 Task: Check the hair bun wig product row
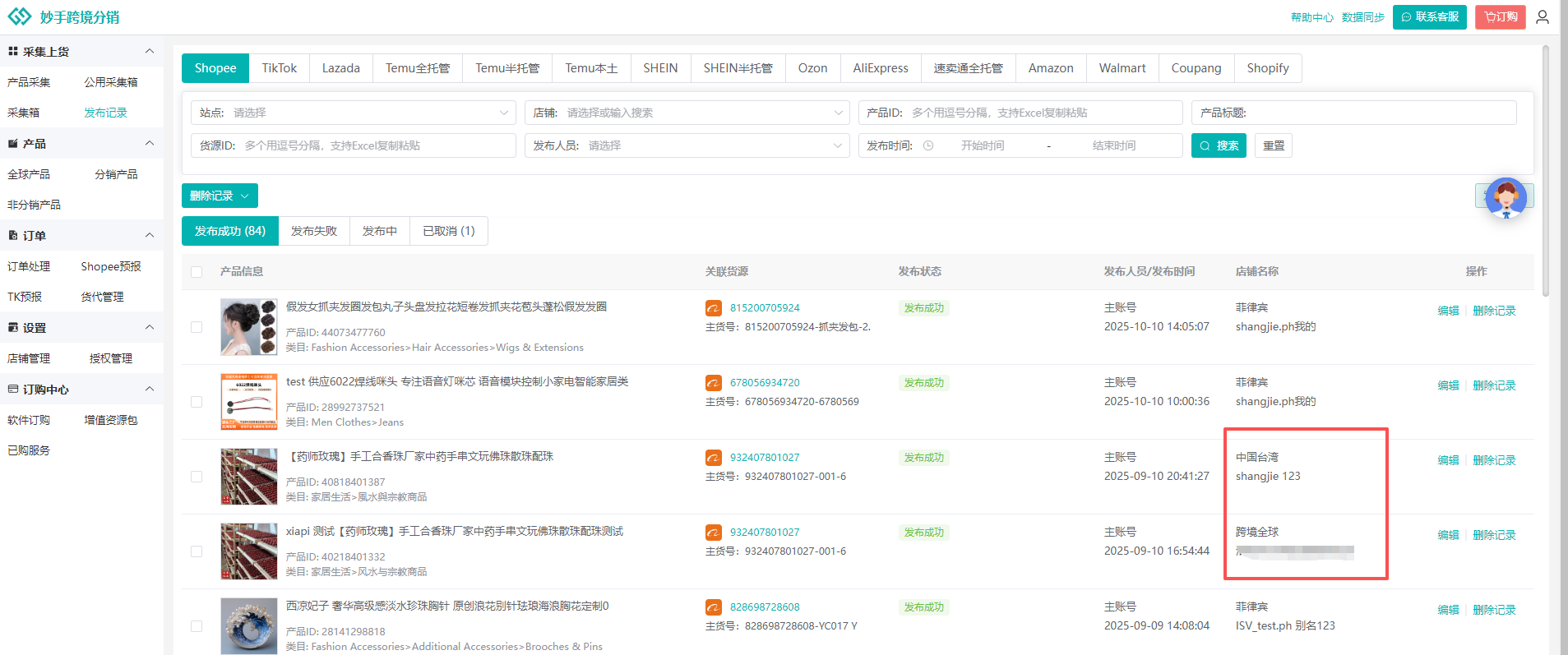197,327
